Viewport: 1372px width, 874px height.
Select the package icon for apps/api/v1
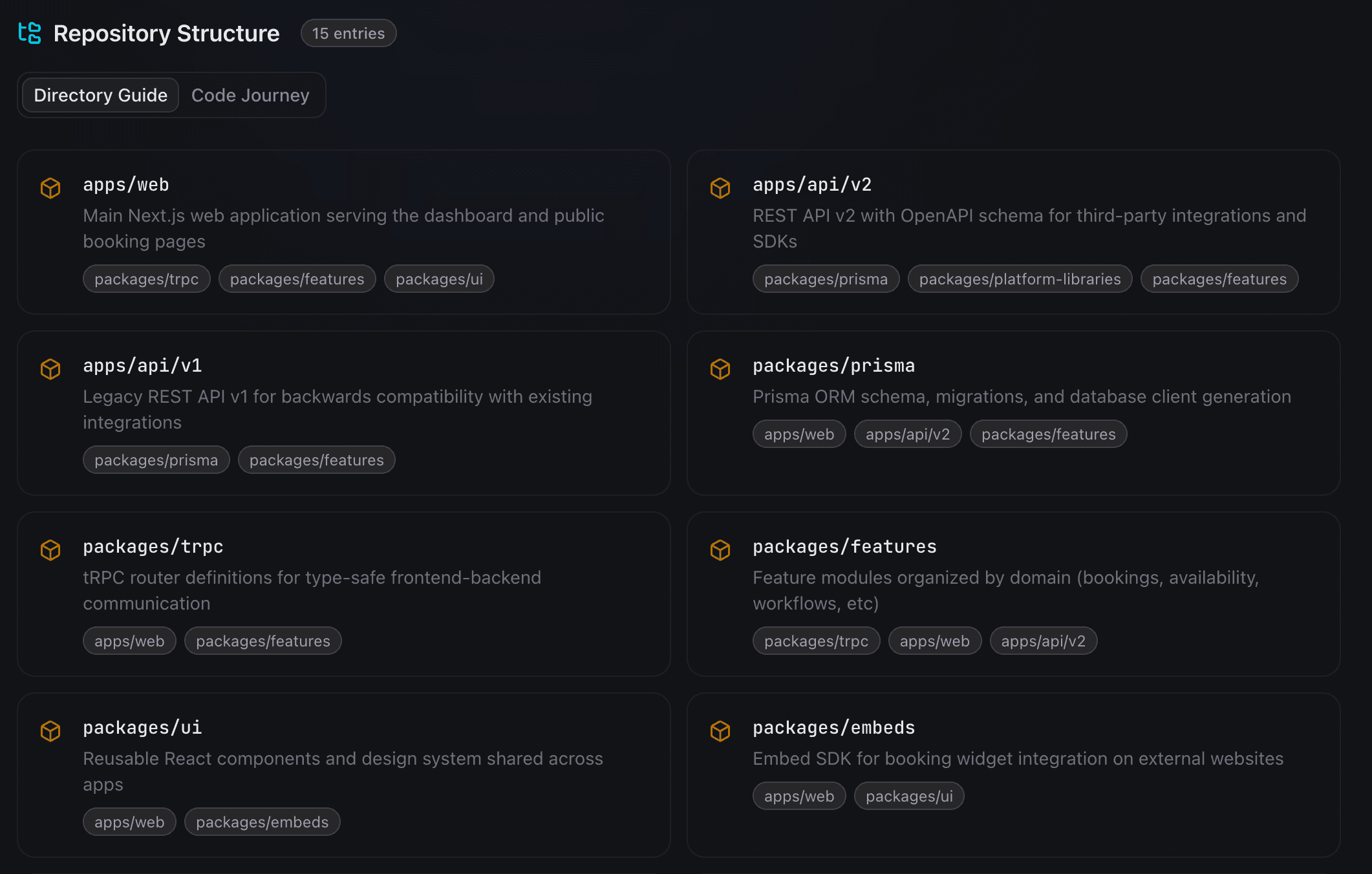point(50,369)
